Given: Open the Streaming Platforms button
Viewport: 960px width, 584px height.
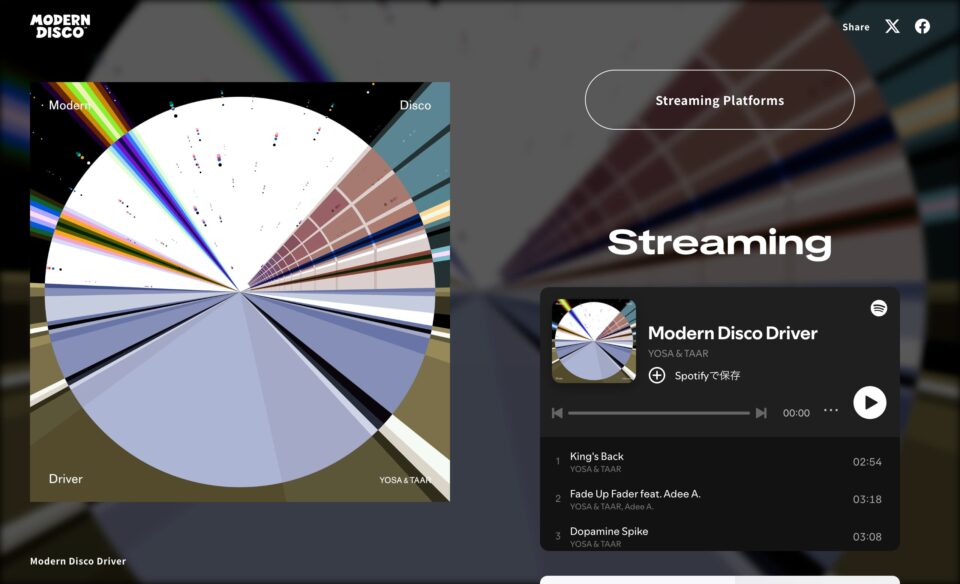Looking at the screenshot, I should tap(719, 100).
